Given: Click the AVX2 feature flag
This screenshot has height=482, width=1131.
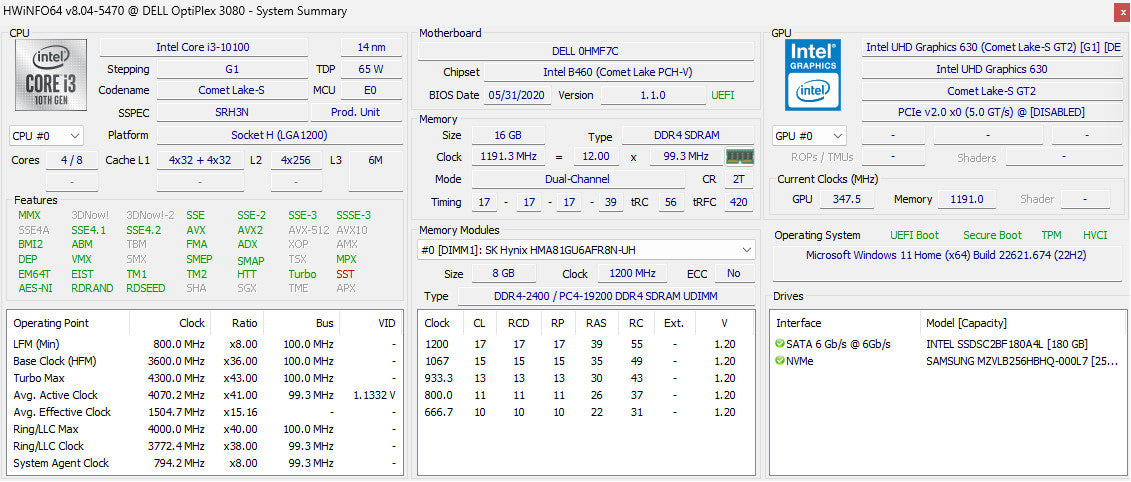Looking at the screenshot, I should [x=250, y=230].
